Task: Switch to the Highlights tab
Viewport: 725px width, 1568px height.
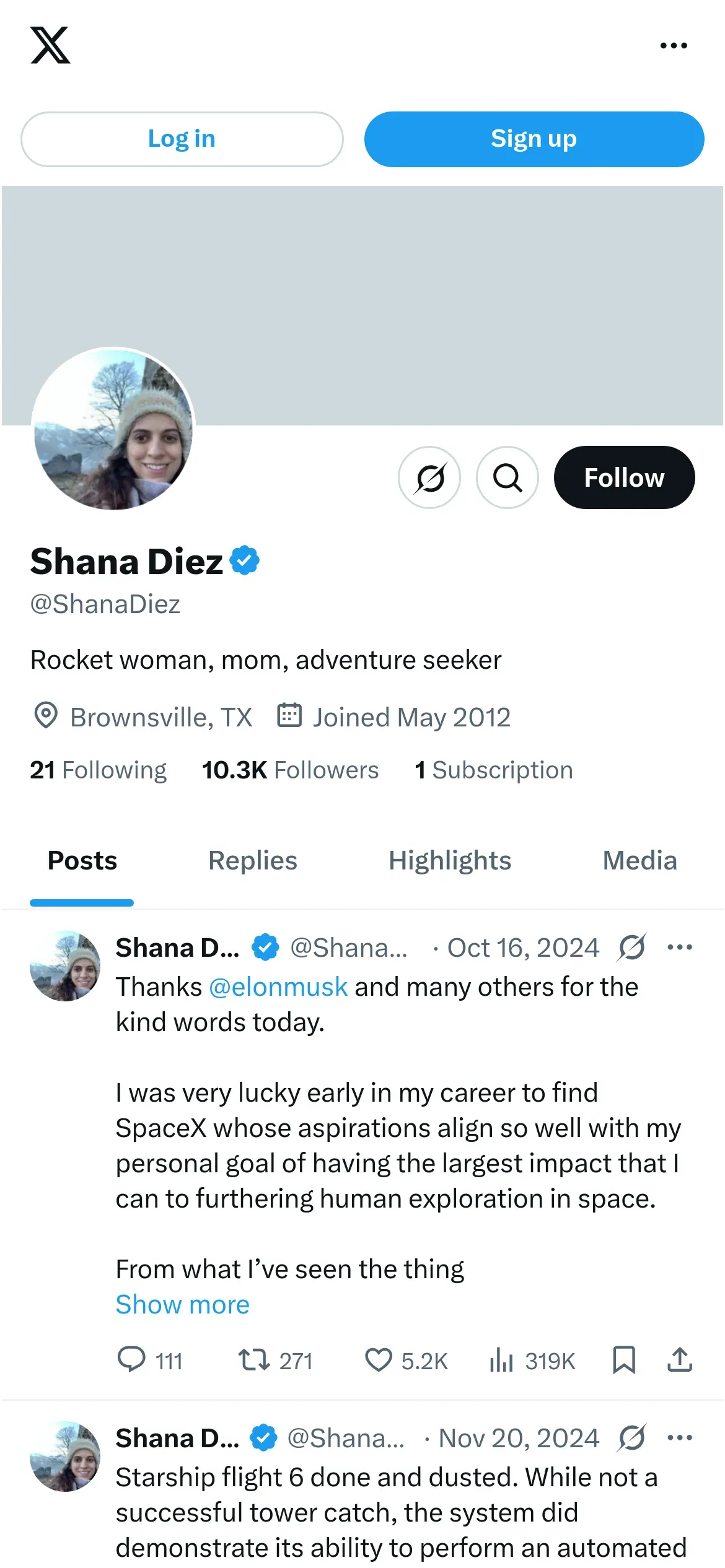Action: [450, 860]
